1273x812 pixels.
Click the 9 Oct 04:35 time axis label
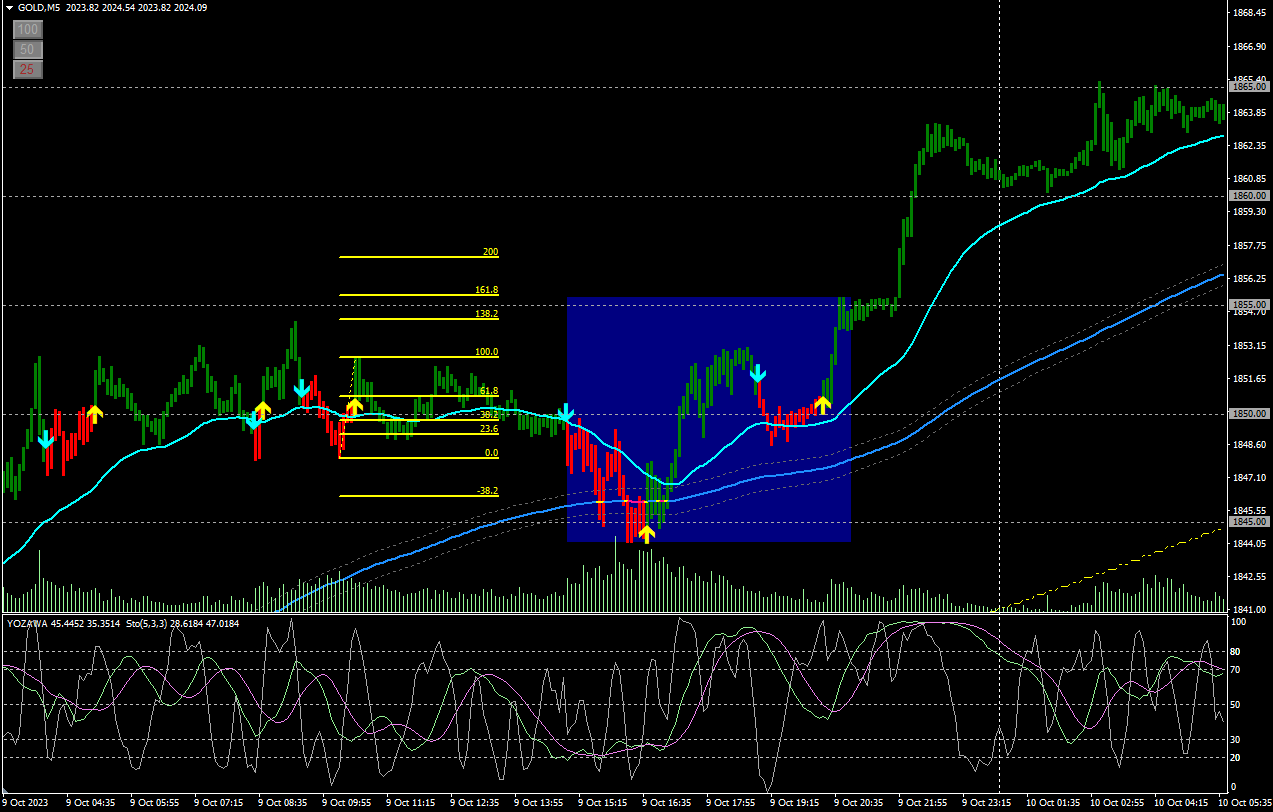91,802
